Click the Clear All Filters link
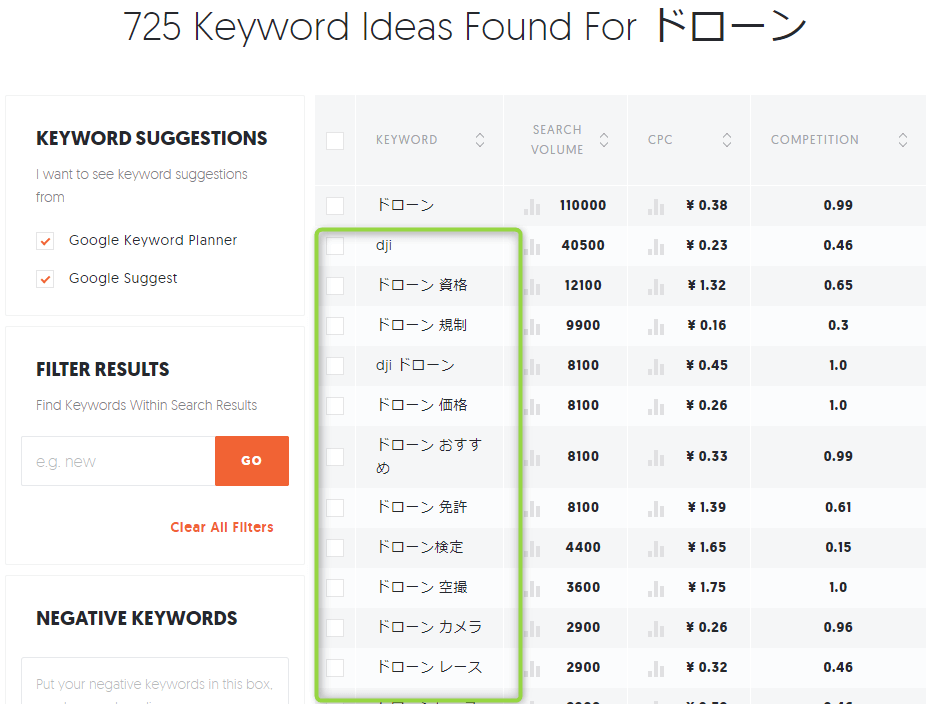Viewport: 931px width, 704px height. [221, 527]
